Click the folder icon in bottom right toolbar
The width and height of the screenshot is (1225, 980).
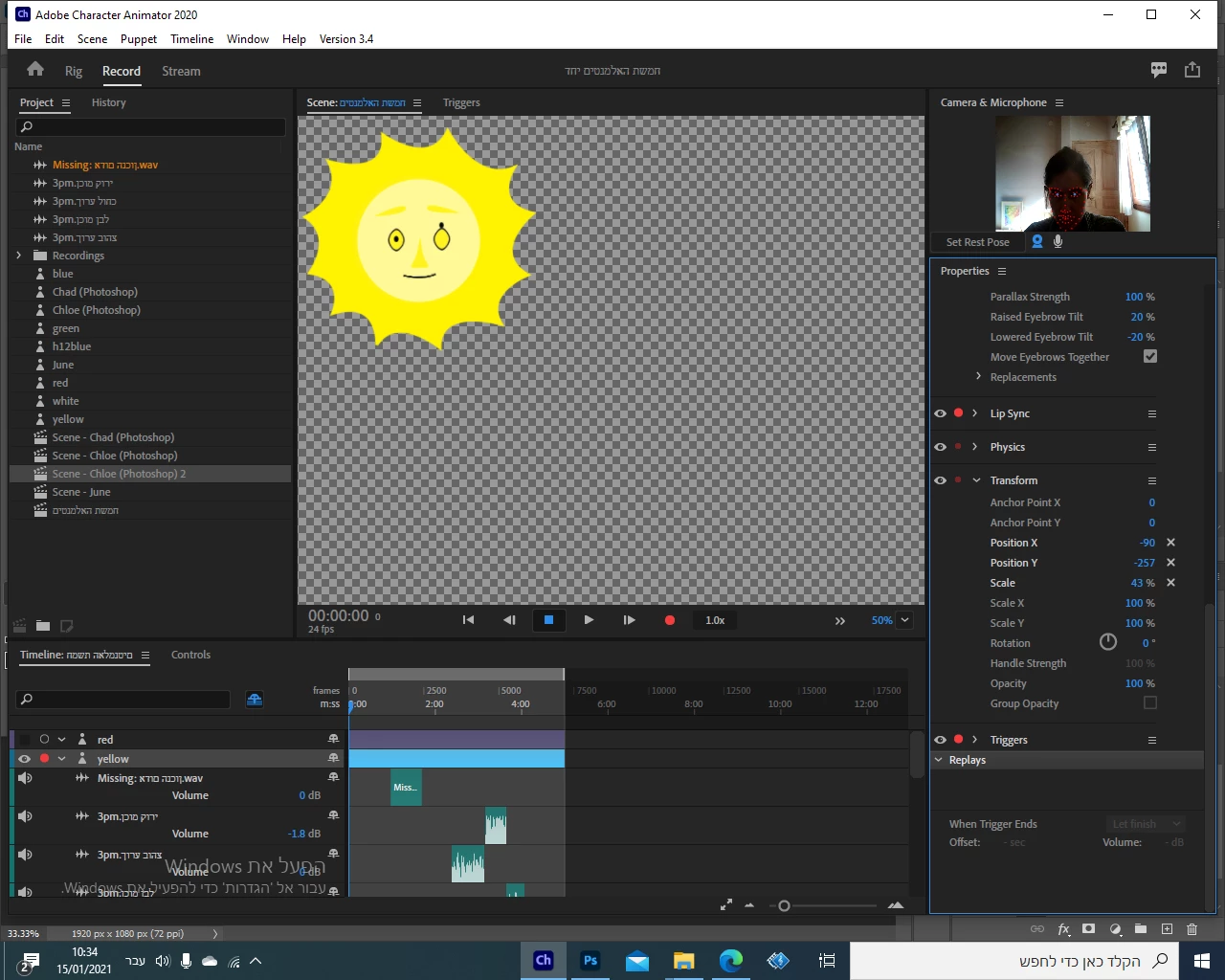1141,929
